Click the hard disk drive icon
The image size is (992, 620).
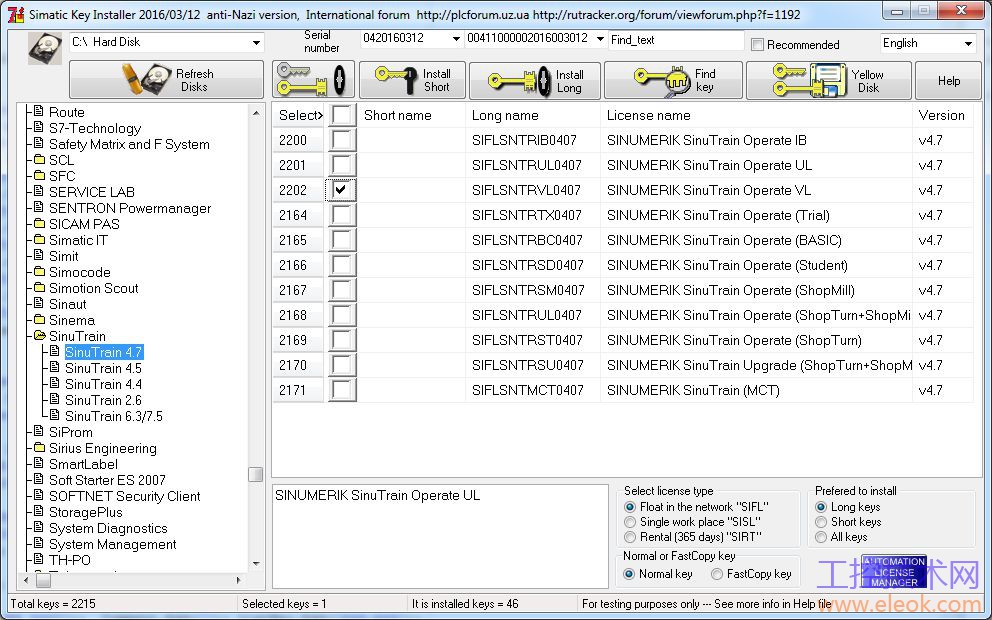pyautogui.click(x=45, y=47)
